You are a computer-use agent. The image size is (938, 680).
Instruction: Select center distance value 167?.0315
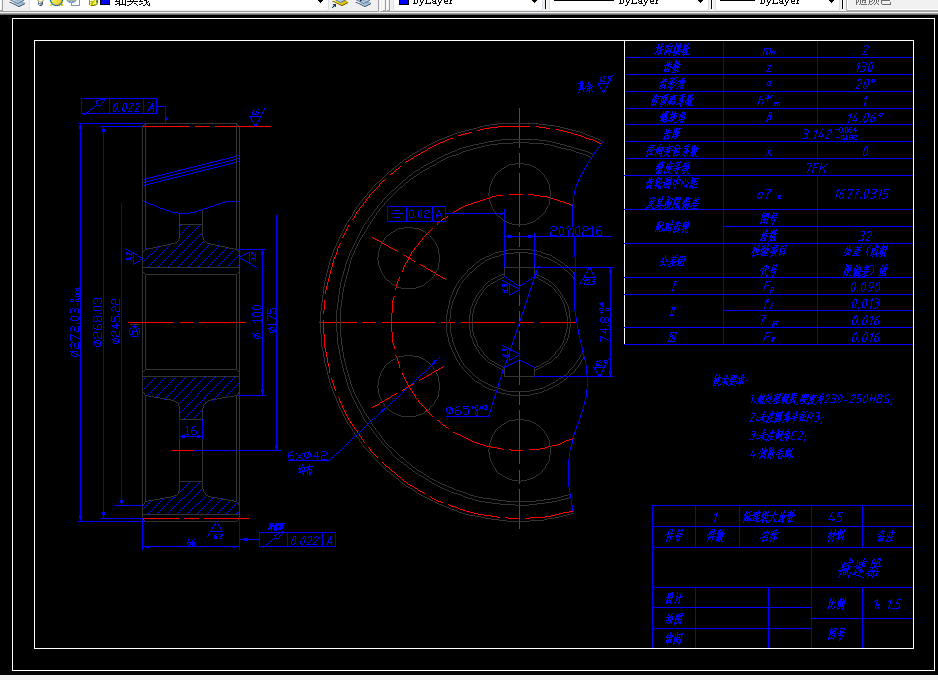[861, 194]
